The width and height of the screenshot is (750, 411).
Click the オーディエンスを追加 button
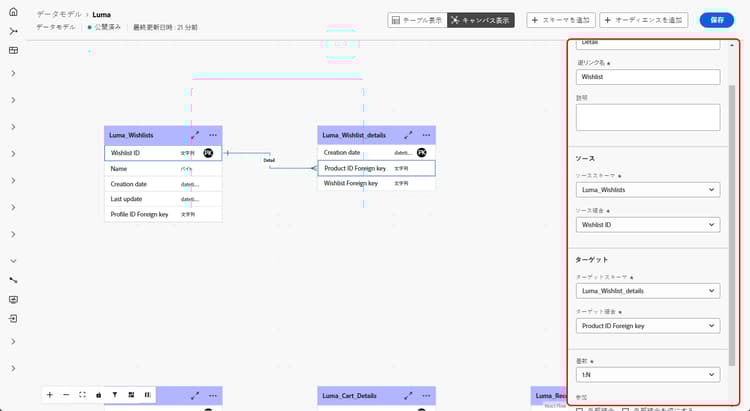[x=643, y=20]
